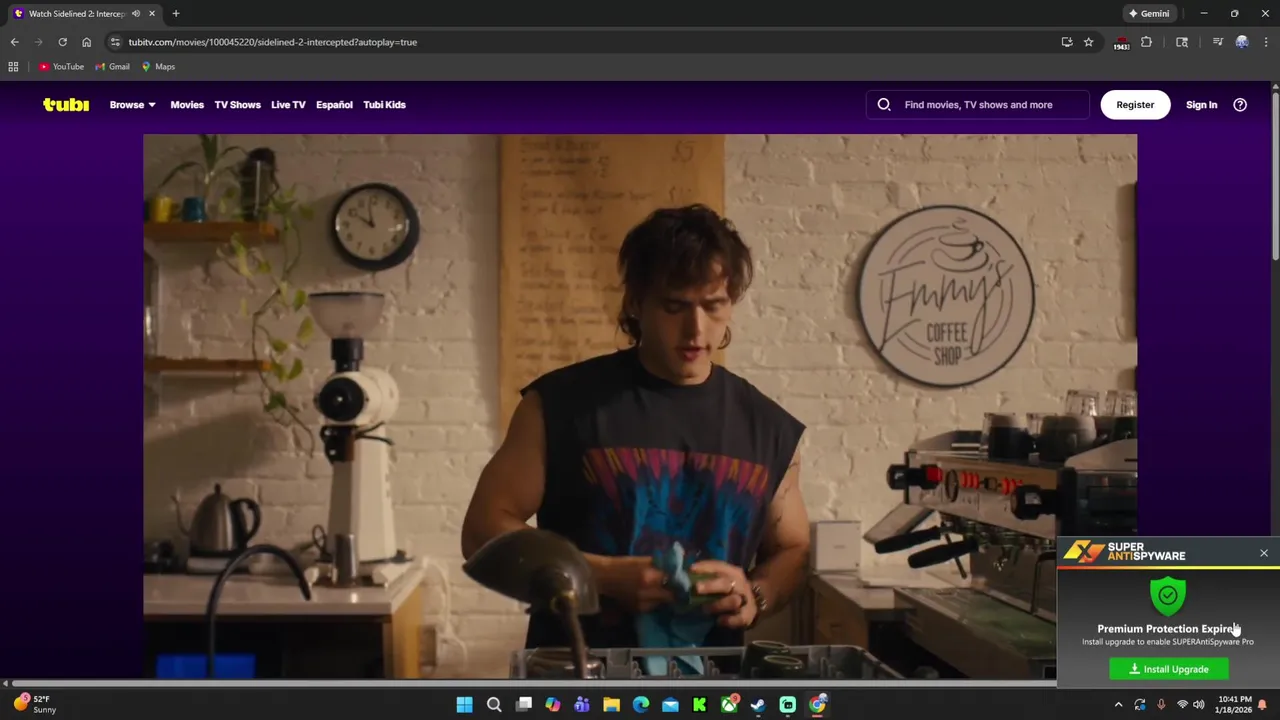
Task: Click the Gemini button
Action: click(x=1149, y=14)
